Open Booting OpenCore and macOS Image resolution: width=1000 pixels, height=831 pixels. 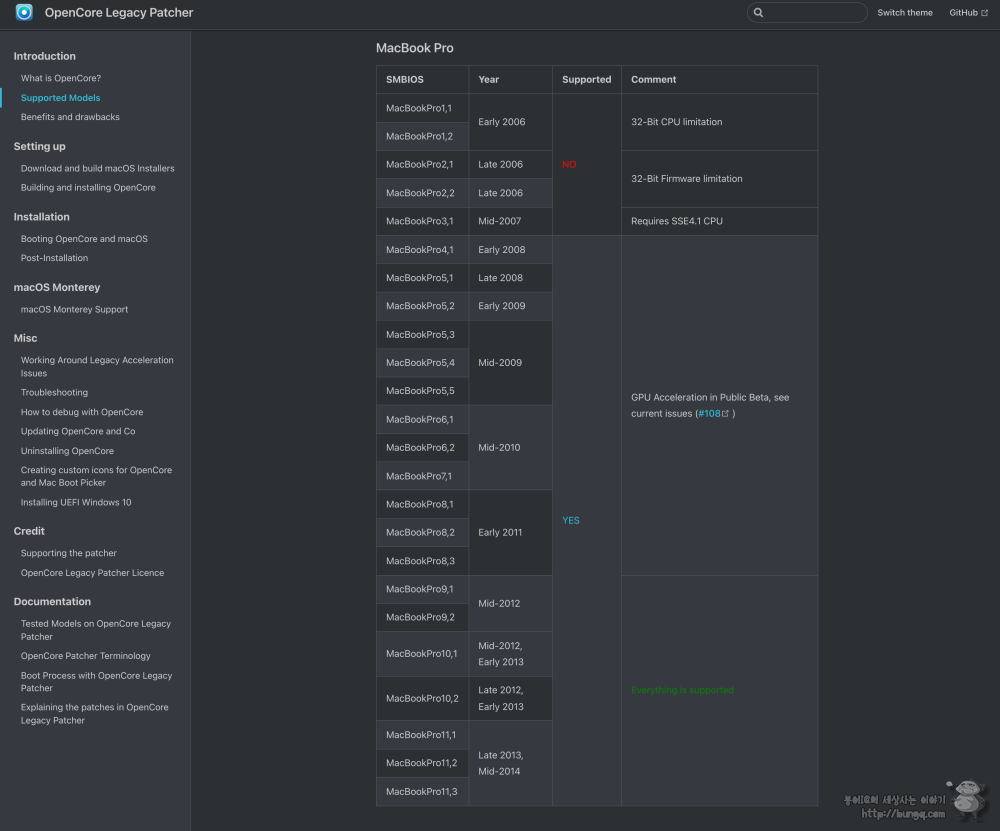pos(84,239)
